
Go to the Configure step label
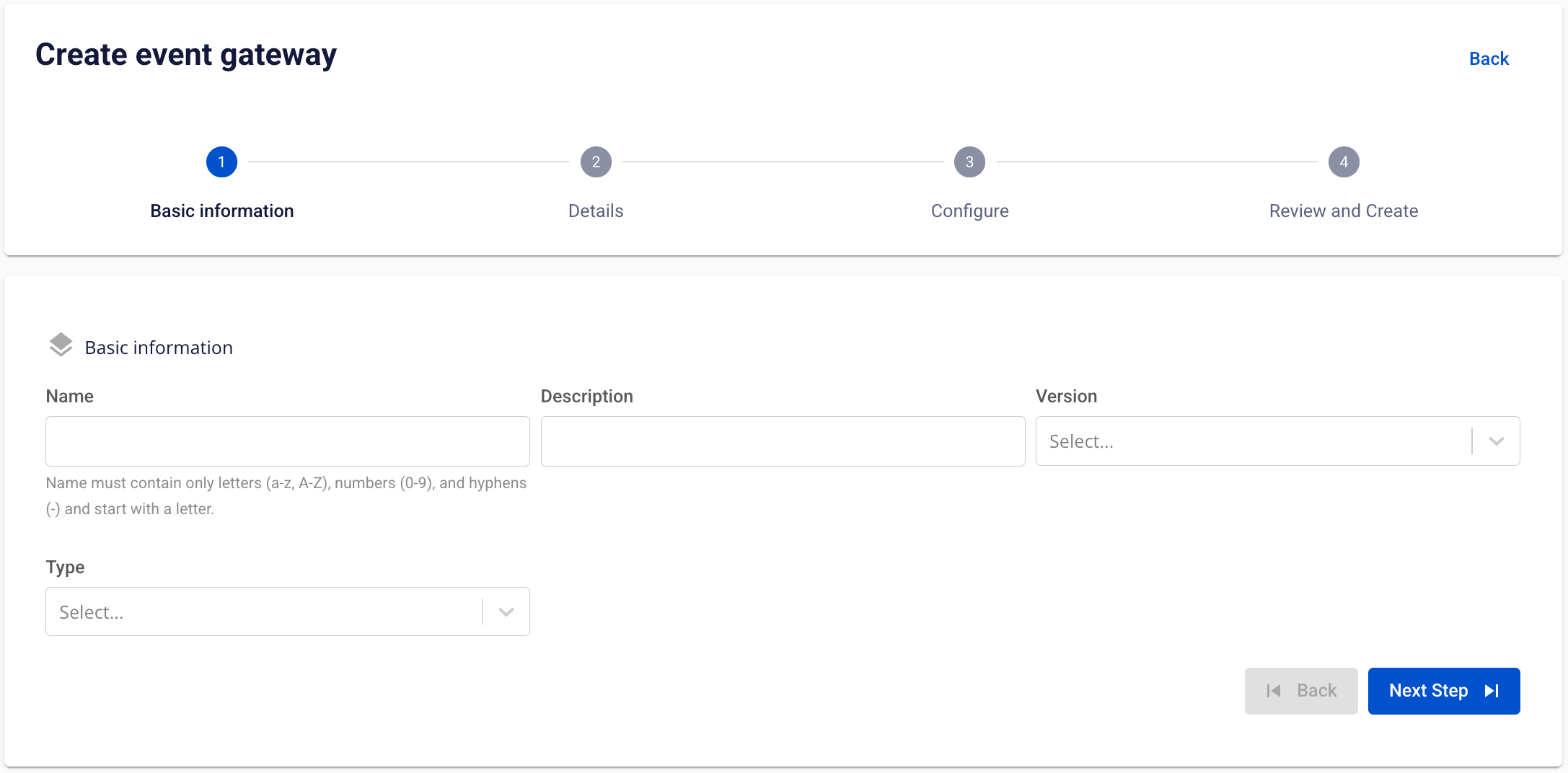point(969,211)
